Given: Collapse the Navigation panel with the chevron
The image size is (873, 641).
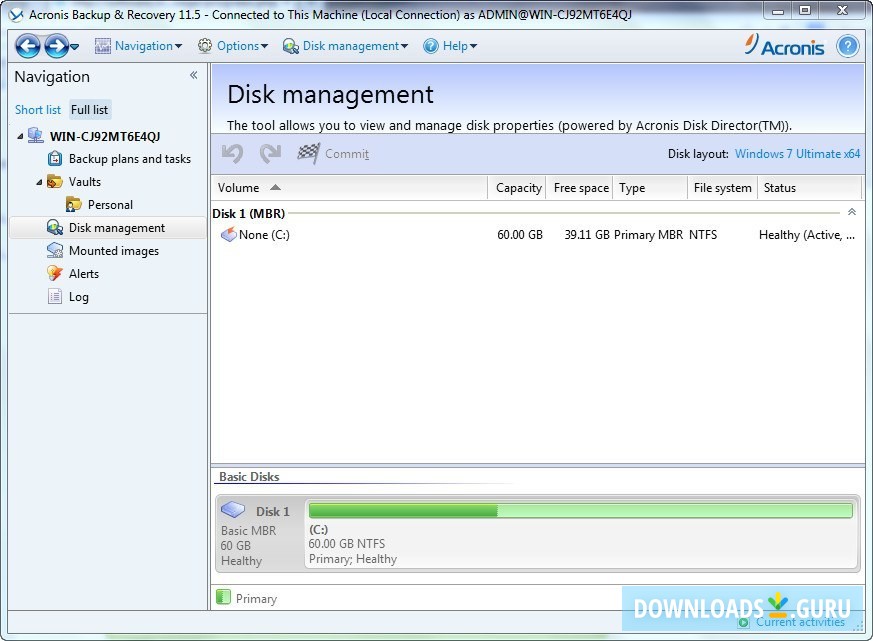Looking at the screenshot, I should pyautogui.click(x=193, y=75).
